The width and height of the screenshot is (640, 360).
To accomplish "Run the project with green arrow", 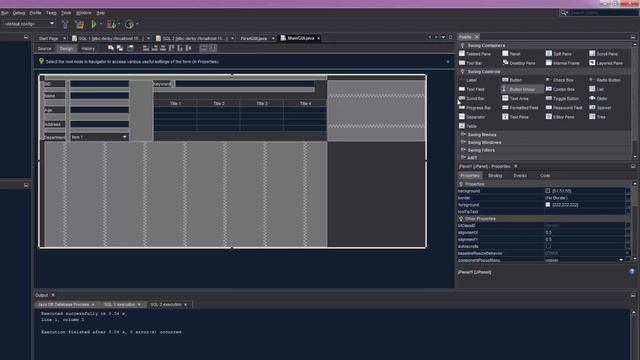I will 94,24.
